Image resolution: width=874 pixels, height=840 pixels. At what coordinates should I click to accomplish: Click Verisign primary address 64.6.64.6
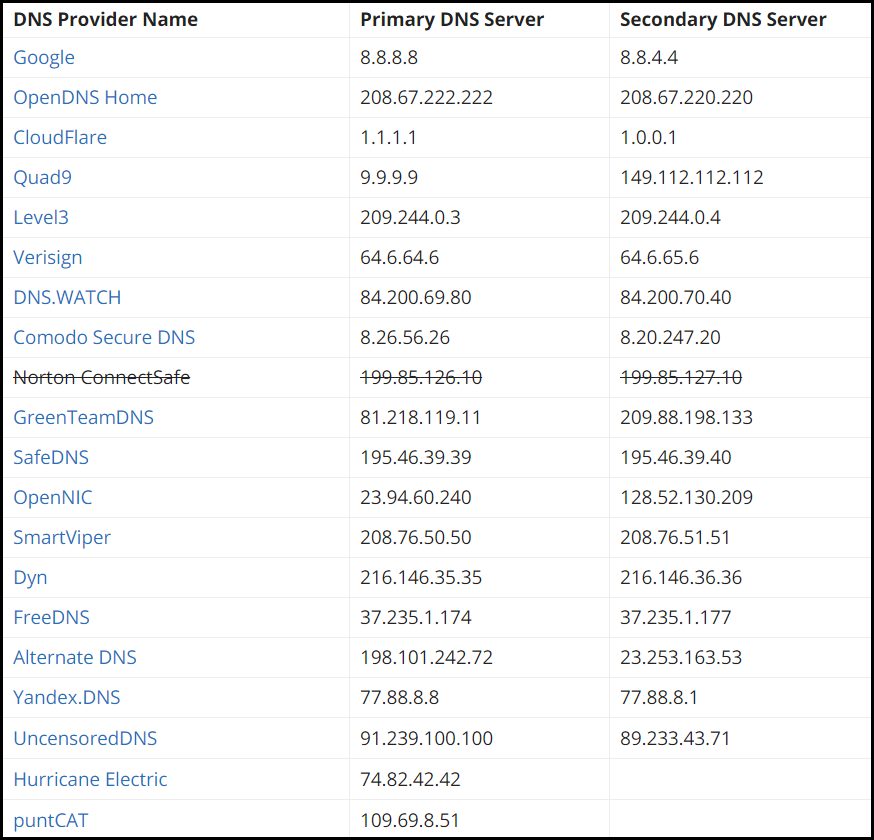tap(400, 258)
